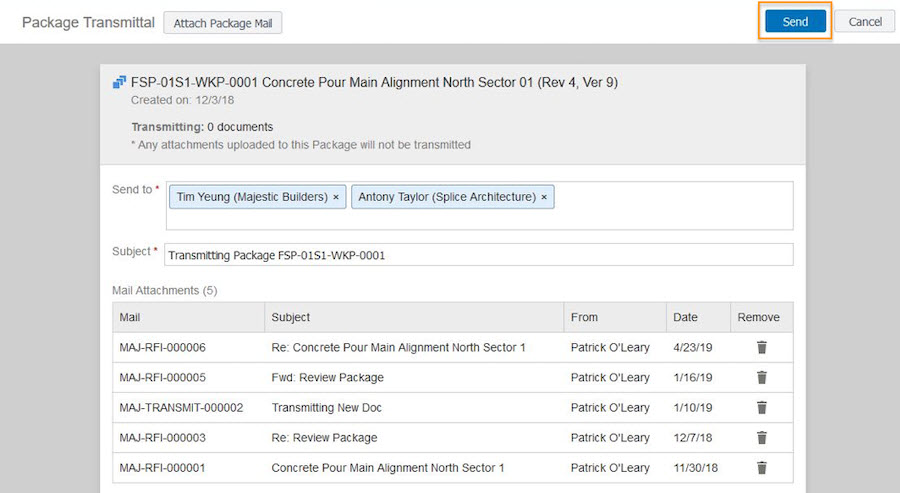Image resolution: width=900 pixels, height=493 pixels.
Task: Select the Transmitting New Doc row
Action: tap(453, 407)
